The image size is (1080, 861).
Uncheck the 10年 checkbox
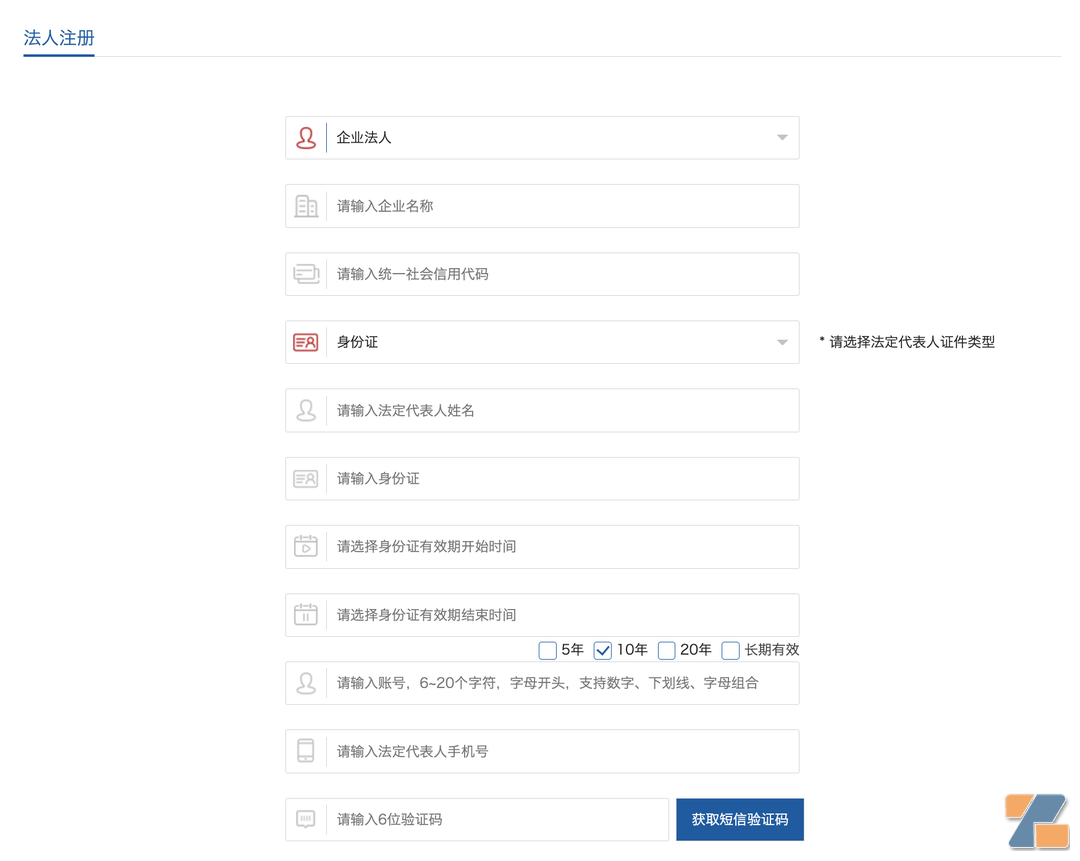[603, 650]
